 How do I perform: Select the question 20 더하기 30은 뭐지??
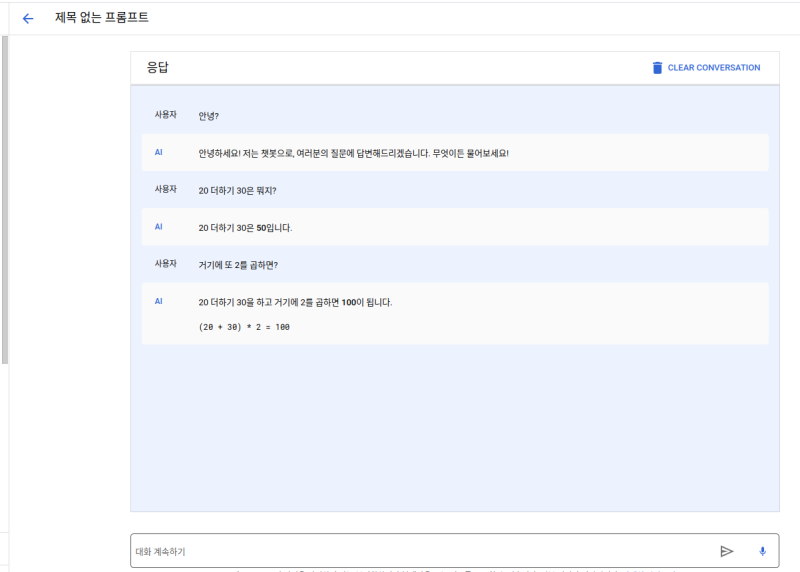pos(237,190)
